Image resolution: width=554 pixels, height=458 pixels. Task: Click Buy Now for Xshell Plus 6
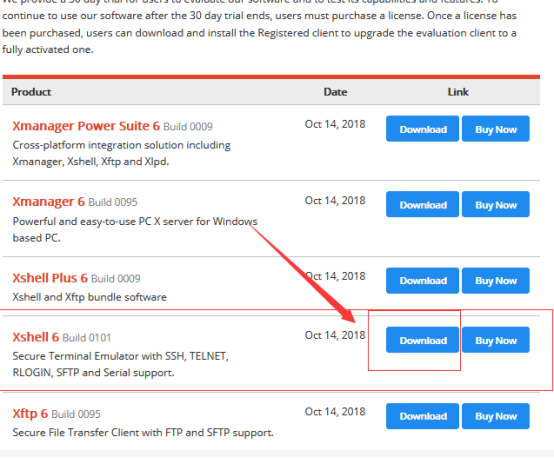pos(496,281)
